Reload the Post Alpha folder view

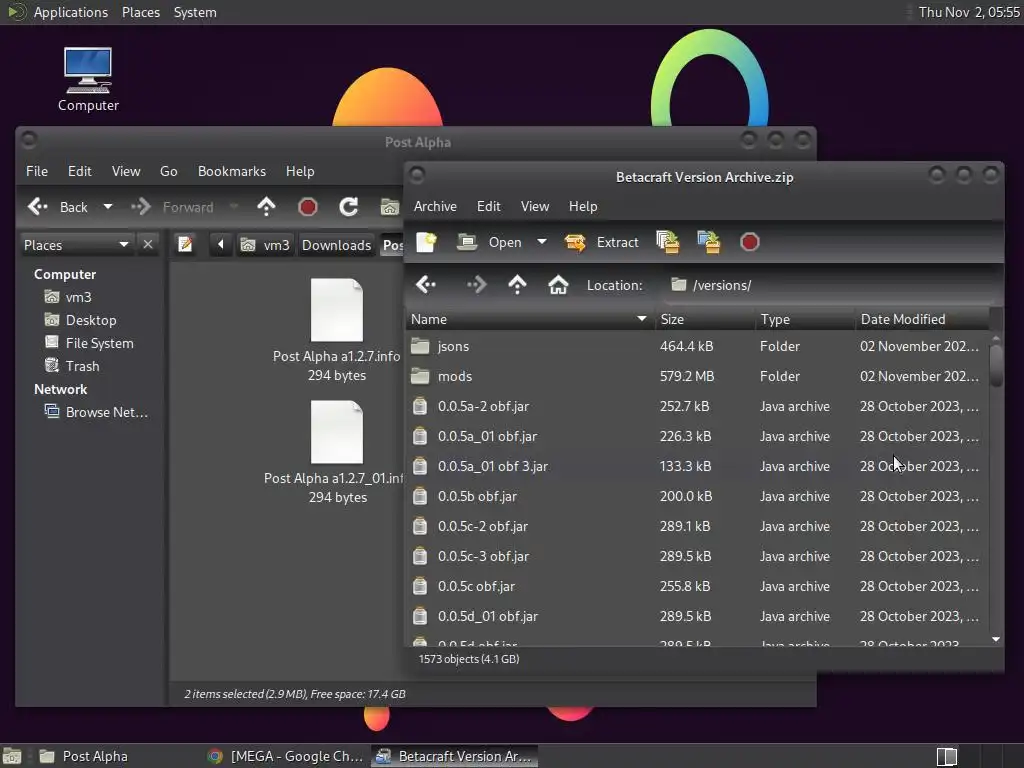349,207
